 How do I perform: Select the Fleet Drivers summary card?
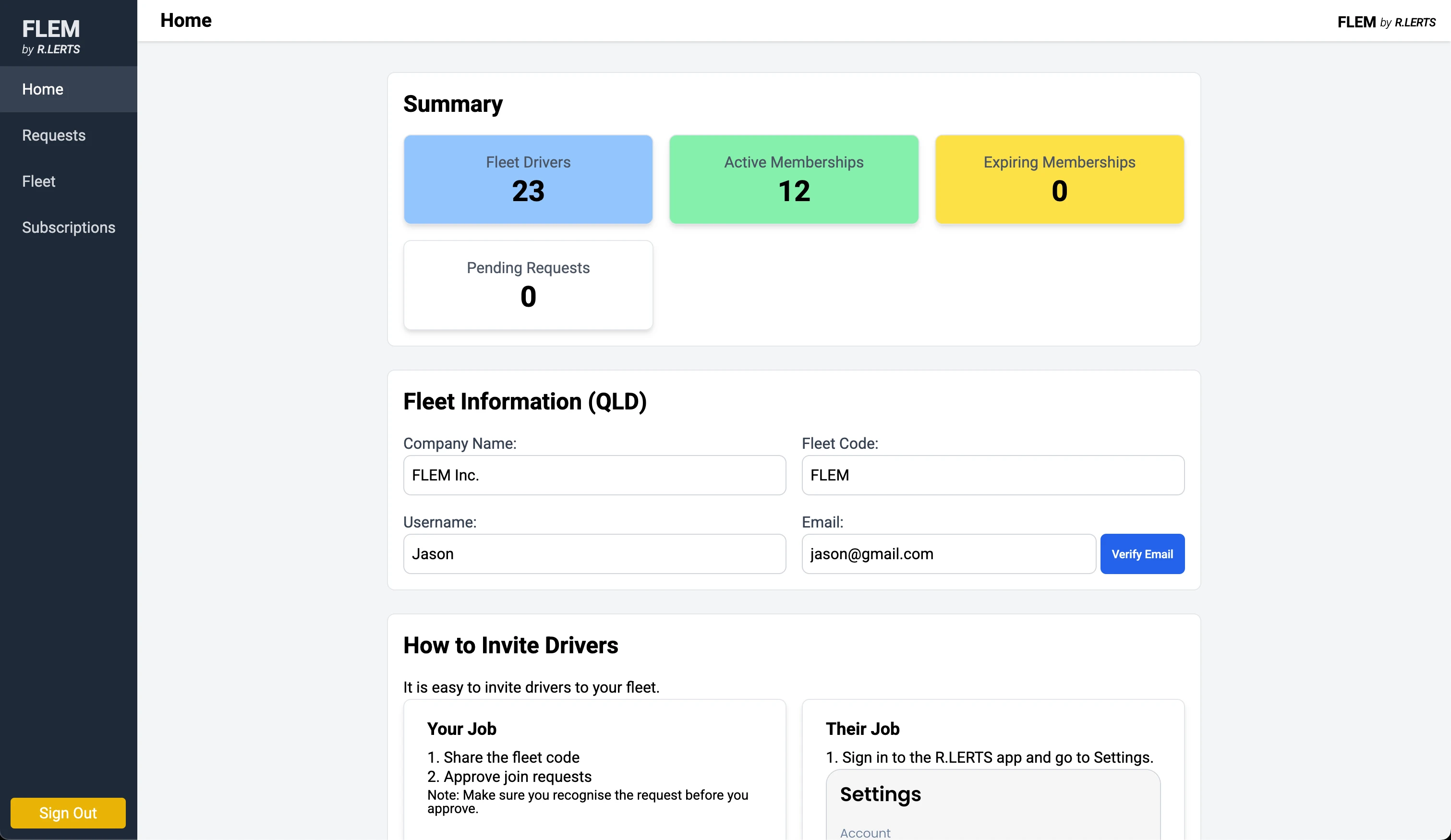[528, 179]
